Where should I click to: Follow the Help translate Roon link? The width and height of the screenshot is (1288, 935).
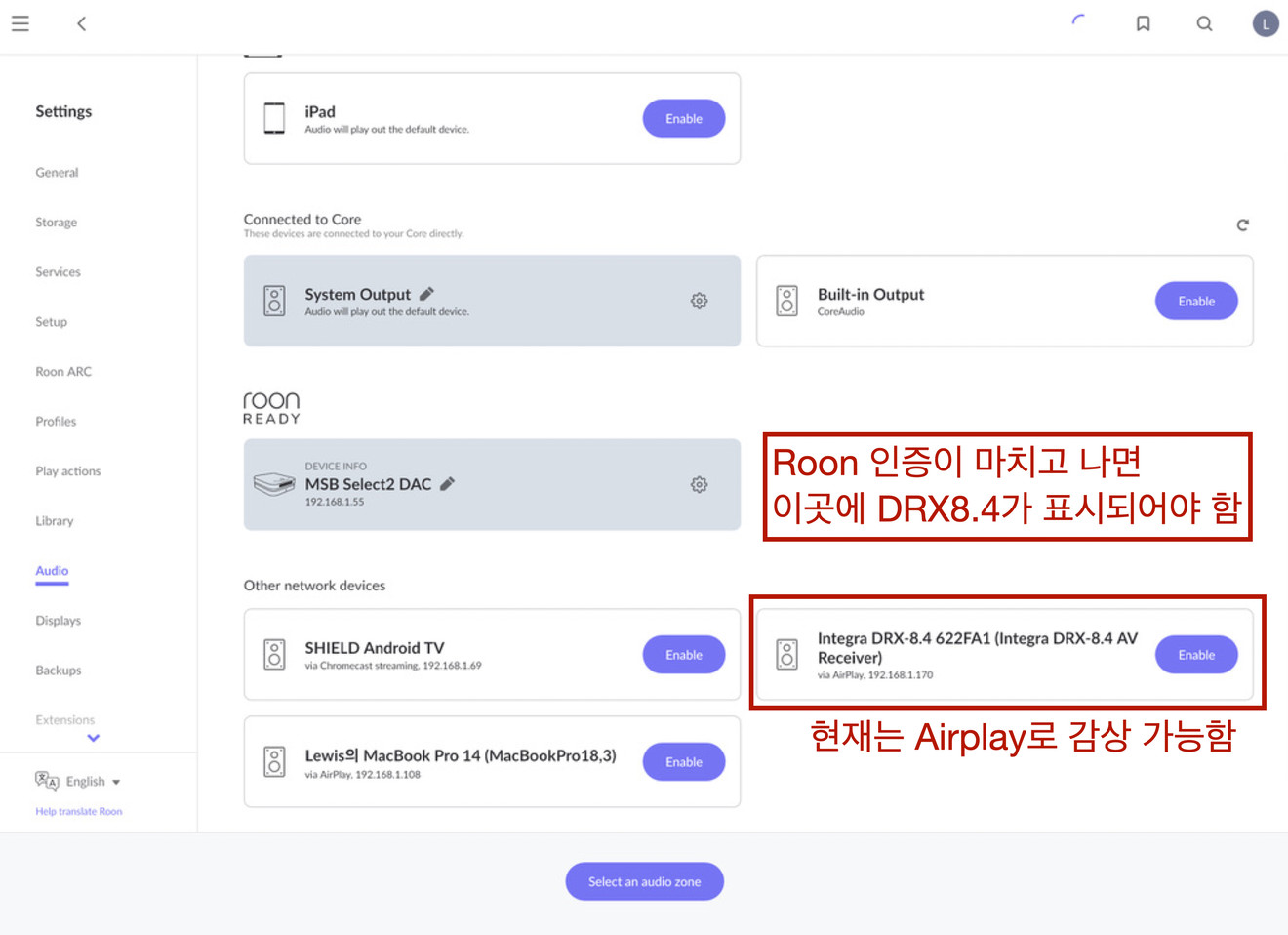pyautogui.click(x=79, y=811)
